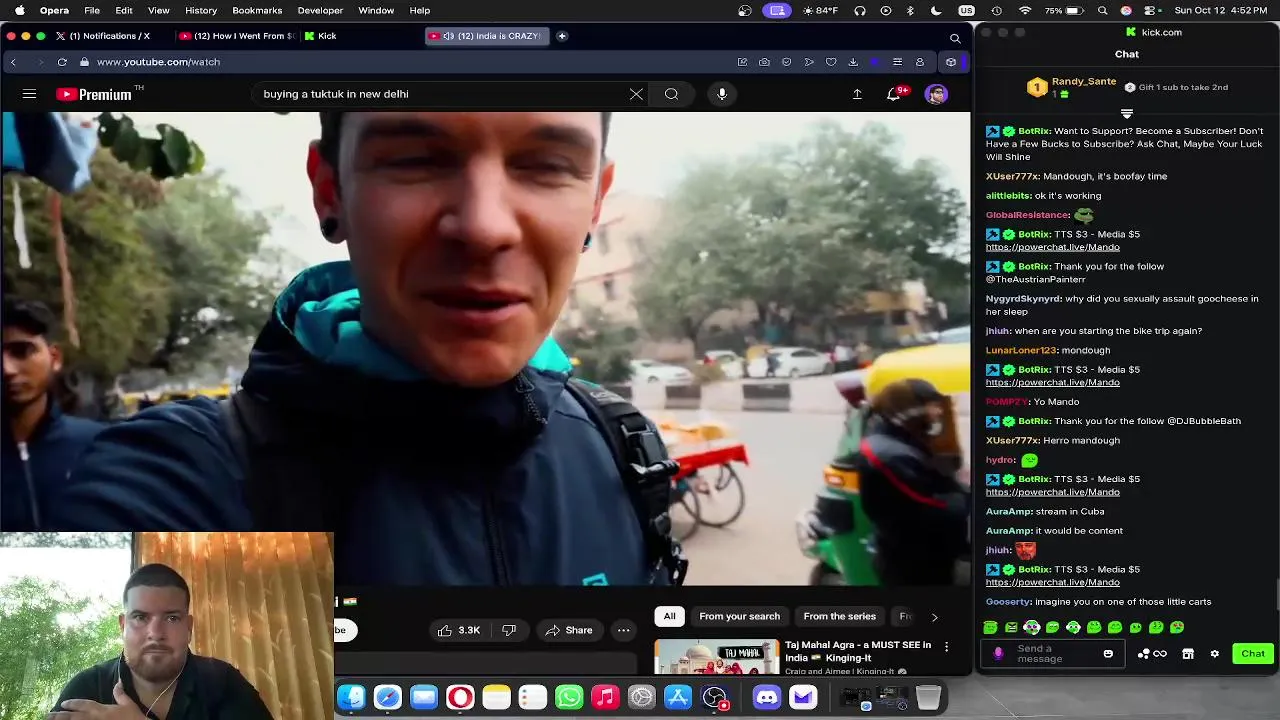Open the Taj Mahal Agra video thumbnail
This screenshot has width=1280, height=720.
tap(716, 657)
